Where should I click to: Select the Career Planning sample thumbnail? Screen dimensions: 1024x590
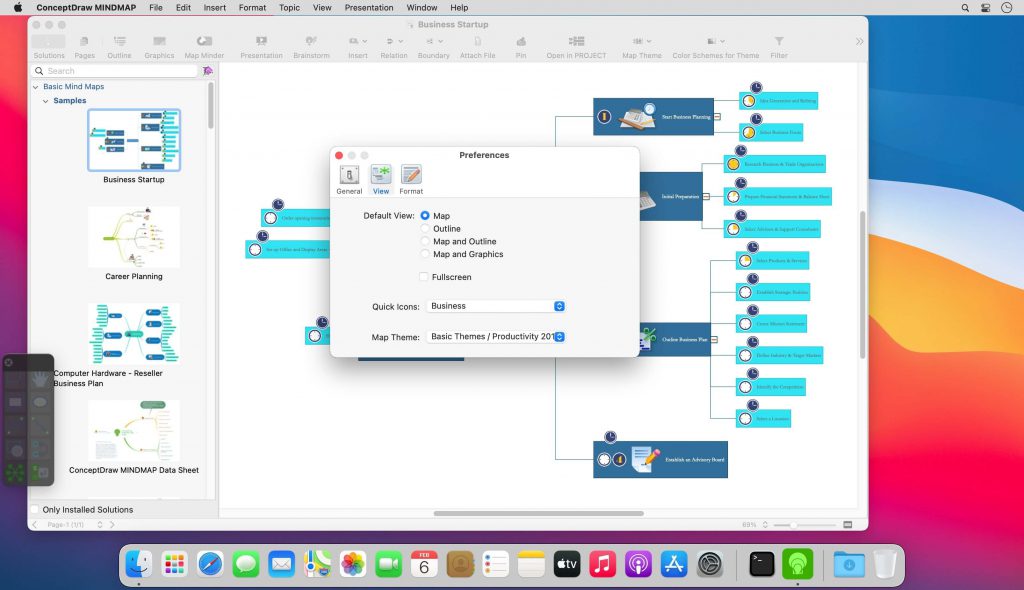click(x=133, y=237)
